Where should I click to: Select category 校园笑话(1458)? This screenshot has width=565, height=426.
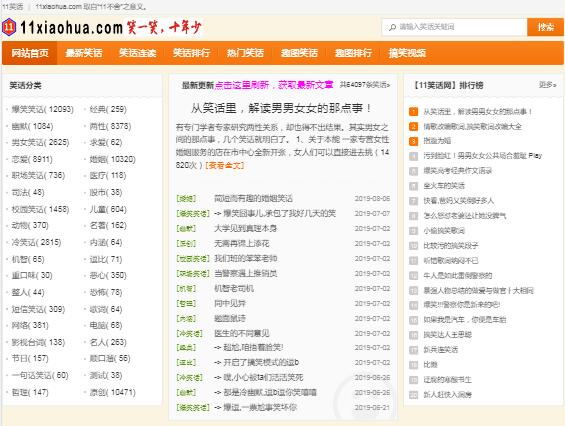coord(40,209)
